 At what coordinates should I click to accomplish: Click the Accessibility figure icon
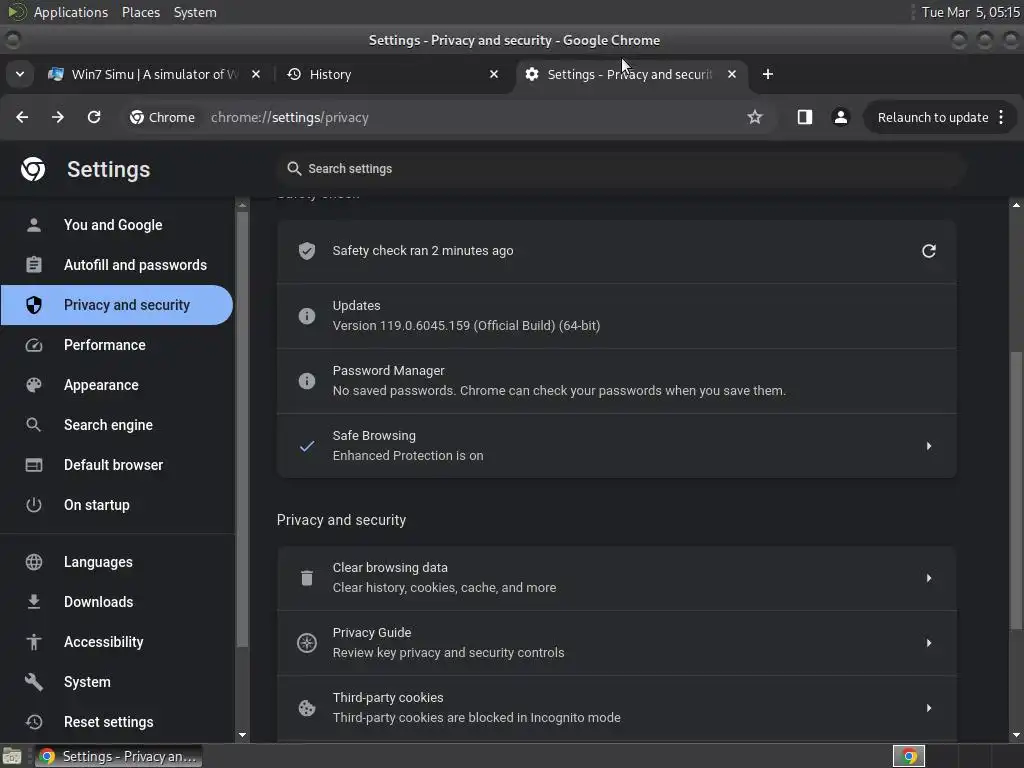coord(34,642)
